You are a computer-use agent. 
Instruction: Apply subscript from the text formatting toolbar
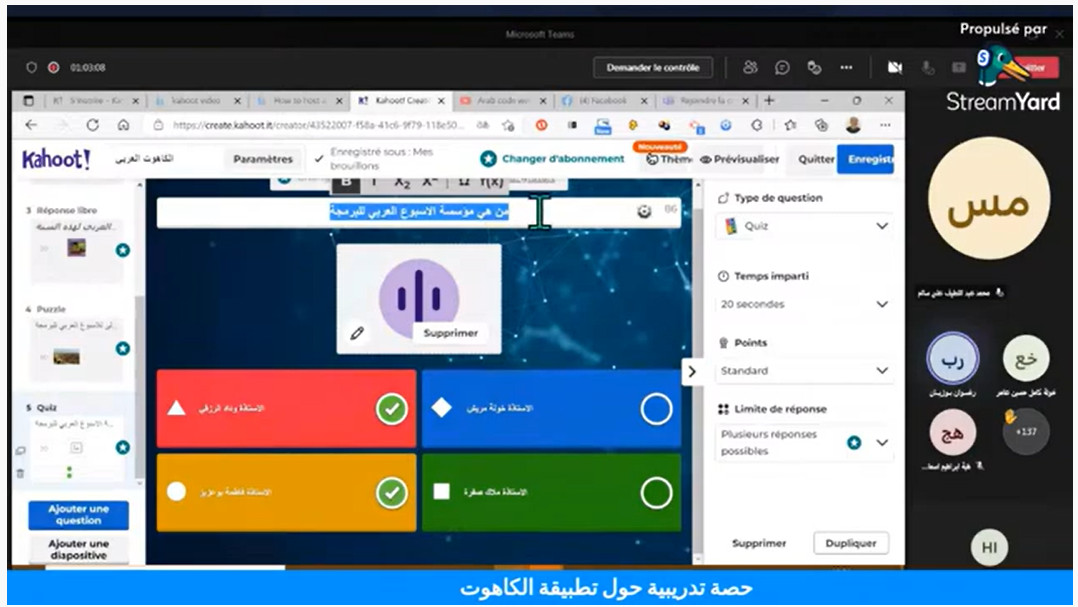[x=402, y=182]
